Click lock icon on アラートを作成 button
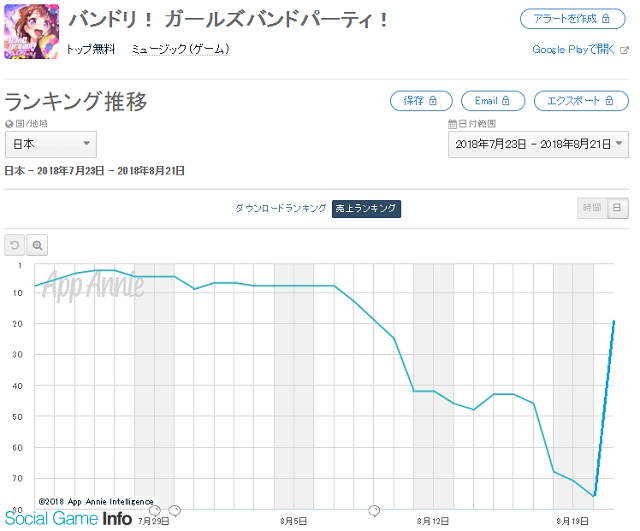Viewport: 640px width, 531px height. (x=606, y=19)
